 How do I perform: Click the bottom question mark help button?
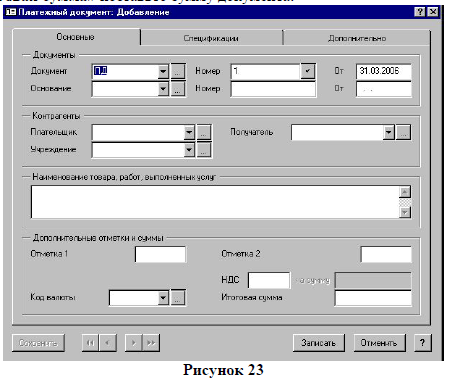pyautogui.click(x=423, y=343)
